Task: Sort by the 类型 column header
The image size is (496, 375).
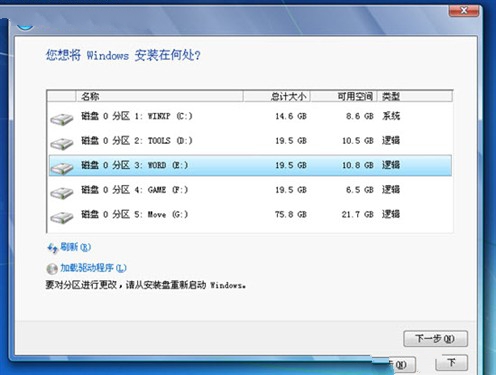Action: [x=415, y=96]
